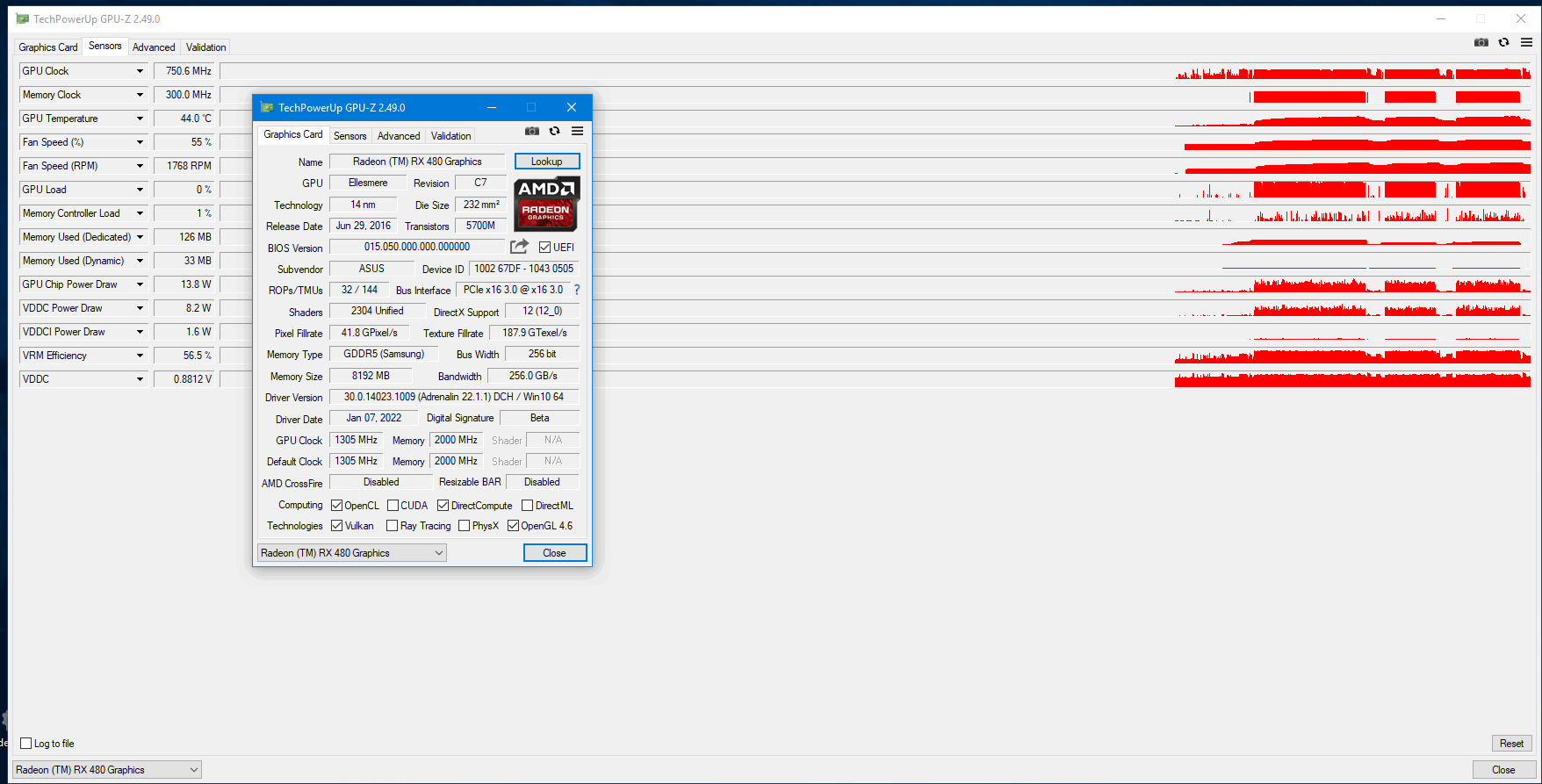This screenshot has width=1542, height=784.
Task: Toggle the OpenCL checkbox
Action: (336, 506)
